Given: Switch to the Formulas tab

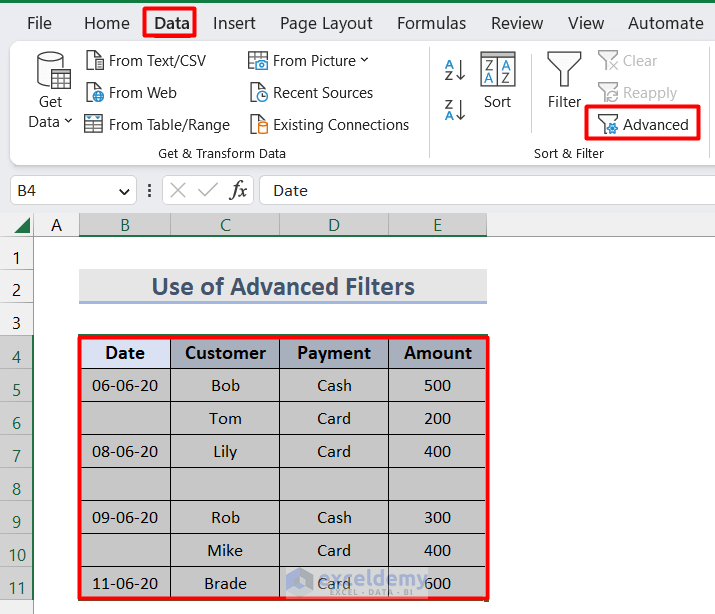Looking at the screenshot, I should [431, 23].
